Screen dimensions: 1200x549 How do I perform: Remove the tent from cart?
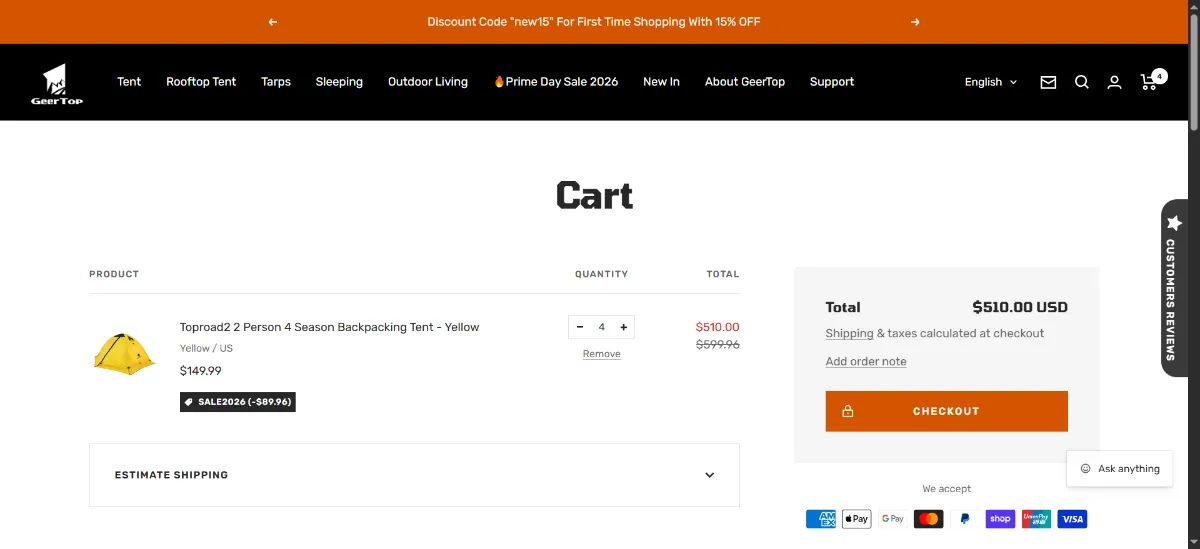pyautogui.click(x=602, y=354)
